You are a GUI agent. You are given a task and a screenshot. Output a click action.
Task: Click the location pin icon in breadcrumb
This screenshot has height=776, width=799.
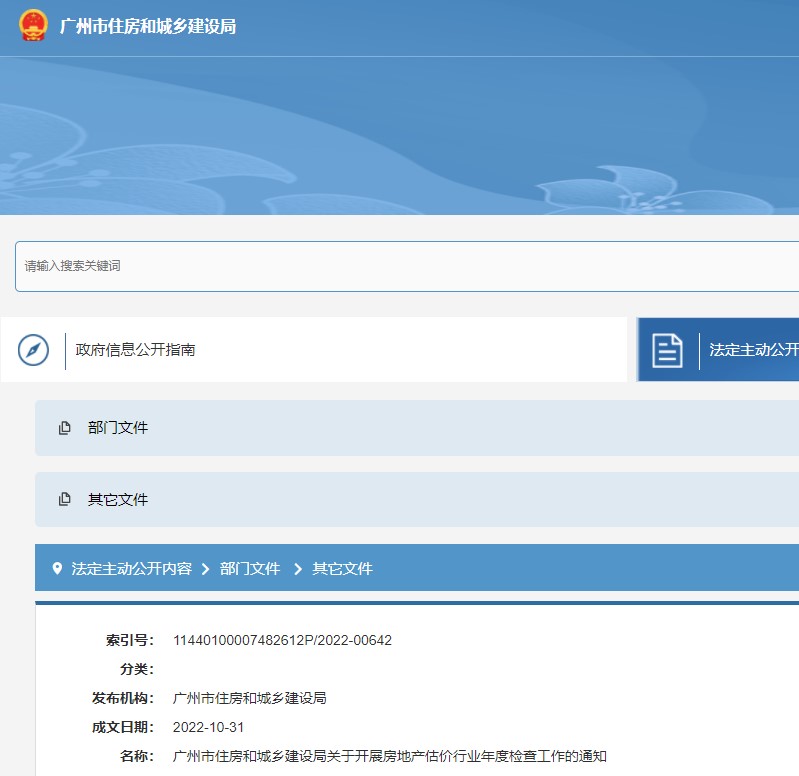coord(57,568)
